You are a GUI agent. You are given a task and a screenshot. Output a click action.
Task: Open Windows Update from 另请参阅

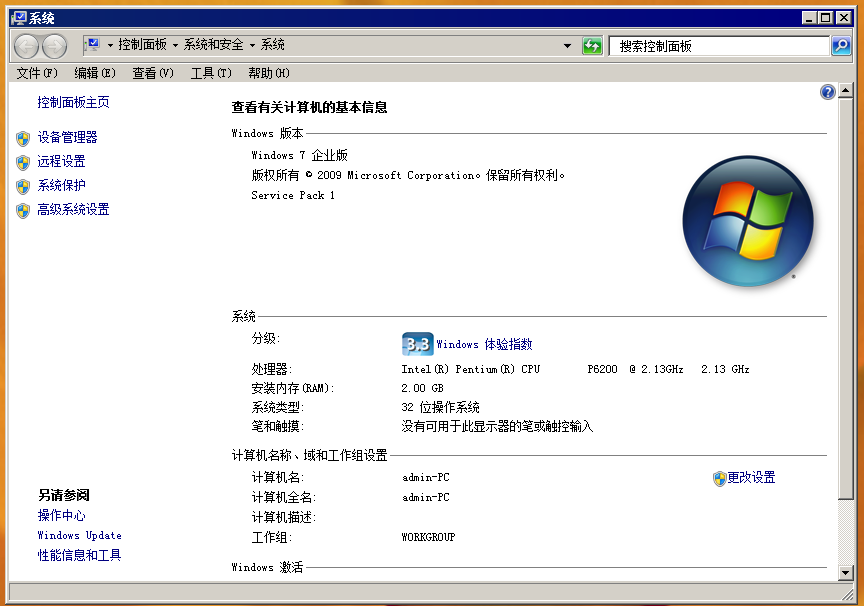78,535
